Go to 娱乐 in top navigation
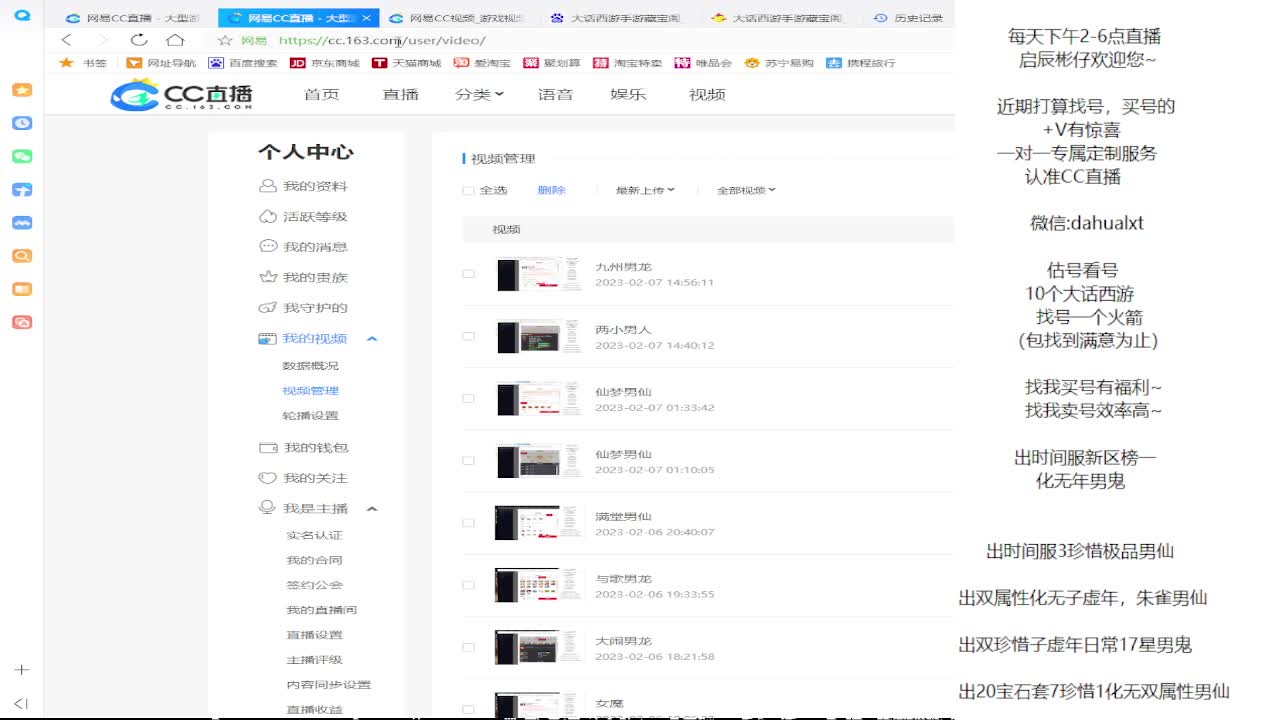This screenshot has width=1280, height=720. pyautogui.click(x=628, y=94)
